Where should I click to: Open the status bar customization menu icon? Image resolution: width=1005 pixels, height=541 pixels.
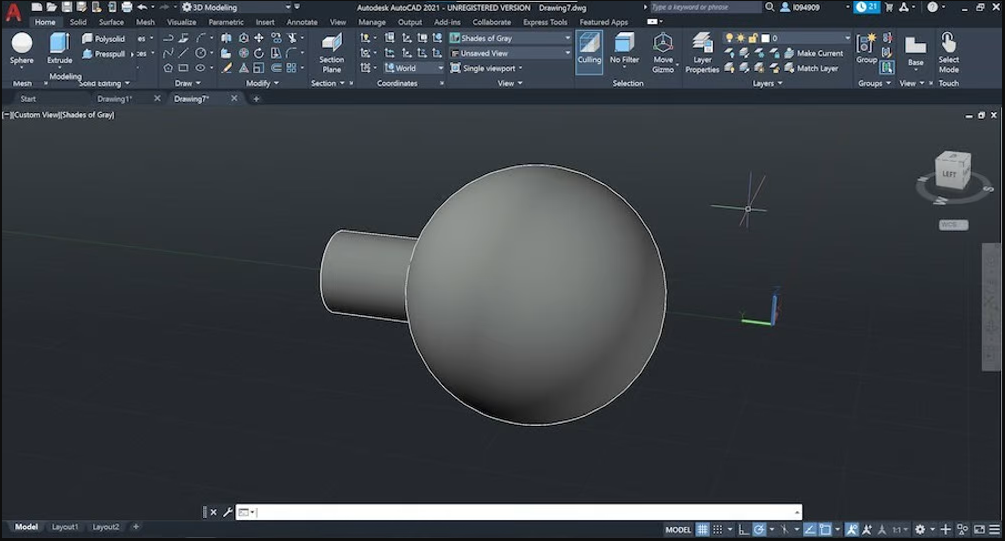[x=995, y=529]
